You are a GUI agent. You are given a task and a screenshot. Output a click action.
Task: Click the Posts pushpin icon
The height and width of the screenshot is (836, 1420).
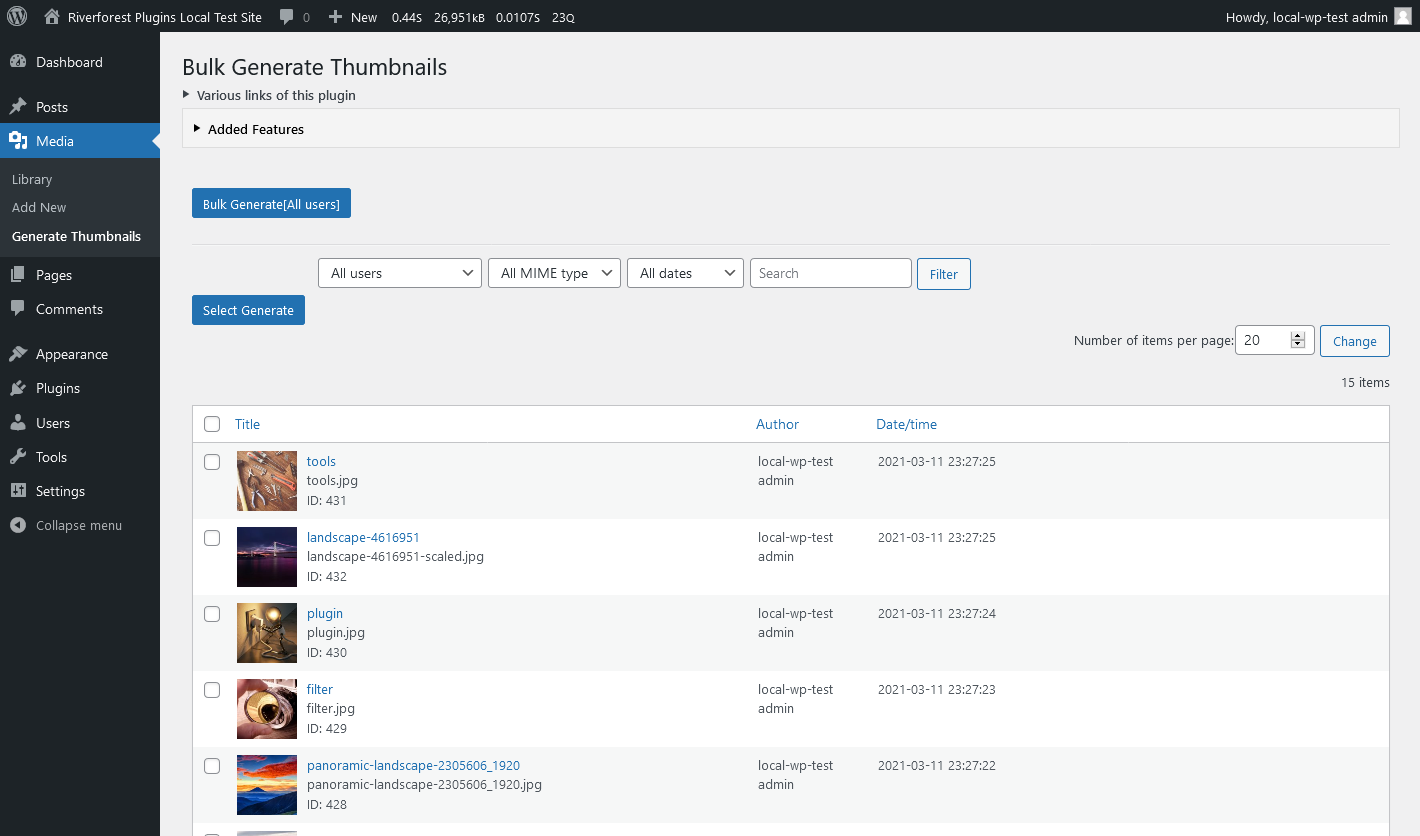[x=18, y=107]
